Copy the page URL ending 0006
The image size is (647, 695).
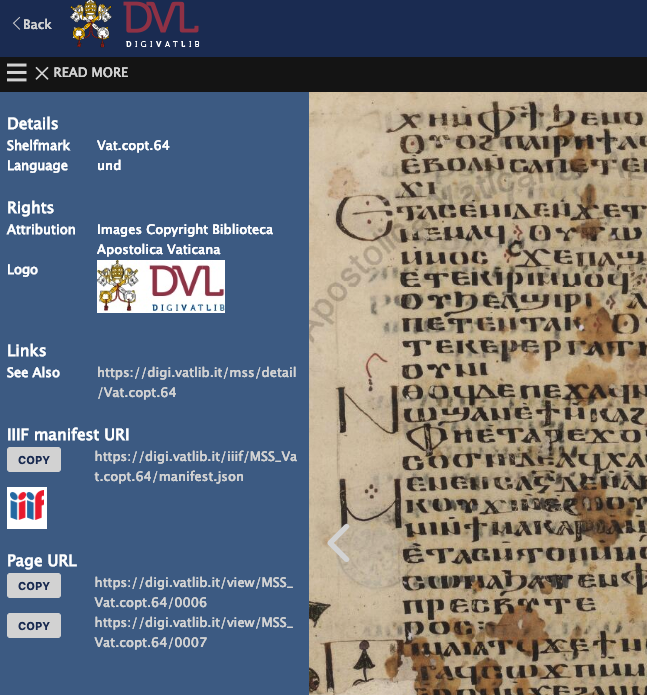click(x=34, y=586)
